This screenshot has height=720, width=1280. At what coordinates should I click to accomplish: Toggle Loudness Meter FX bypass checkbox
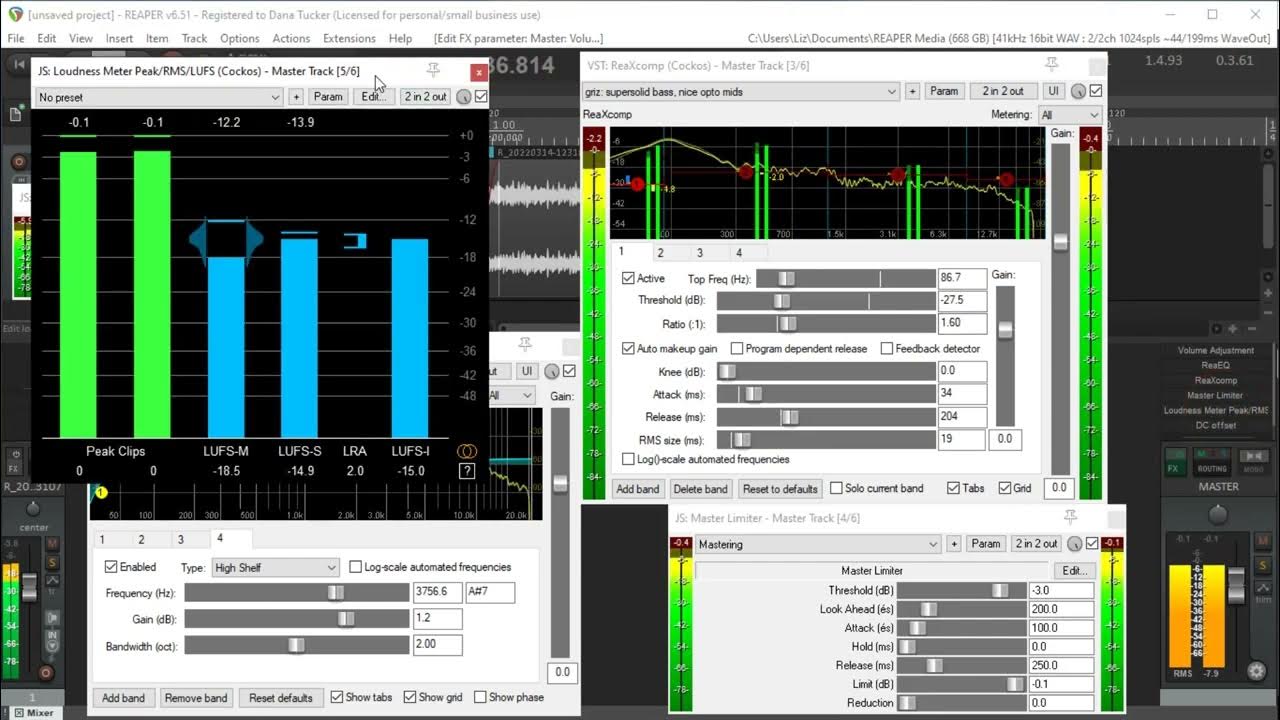point(481,97)
